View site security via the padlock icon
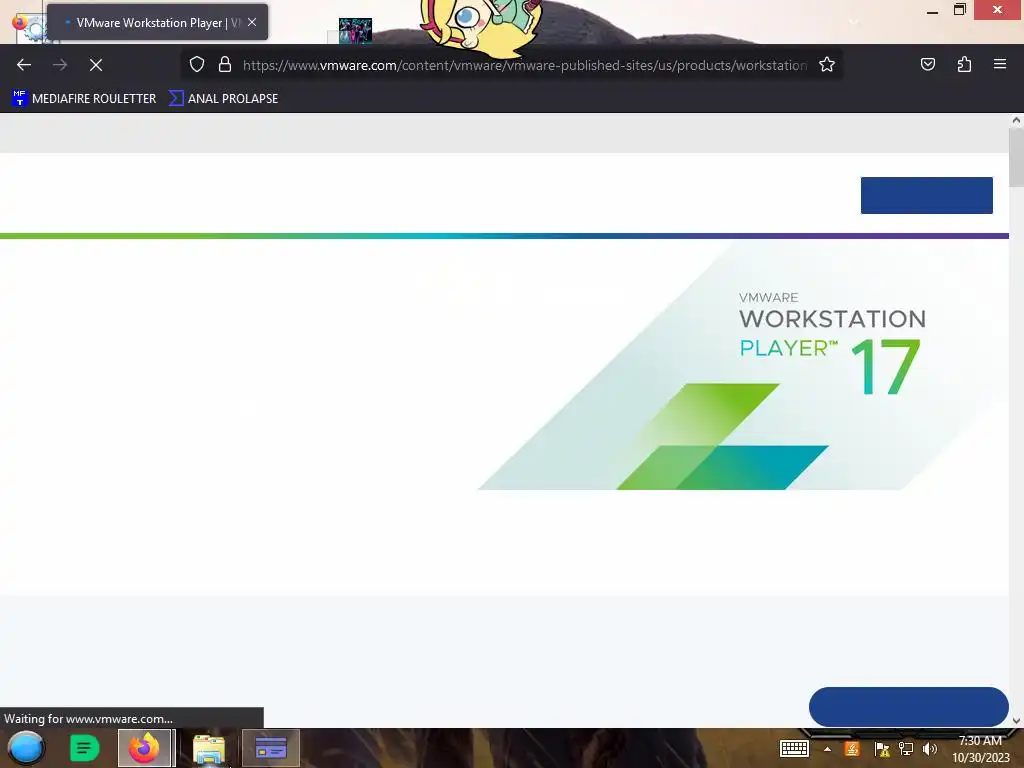Screen dimensions: 1024x768 pyautogui.click(x=225, y=65)
